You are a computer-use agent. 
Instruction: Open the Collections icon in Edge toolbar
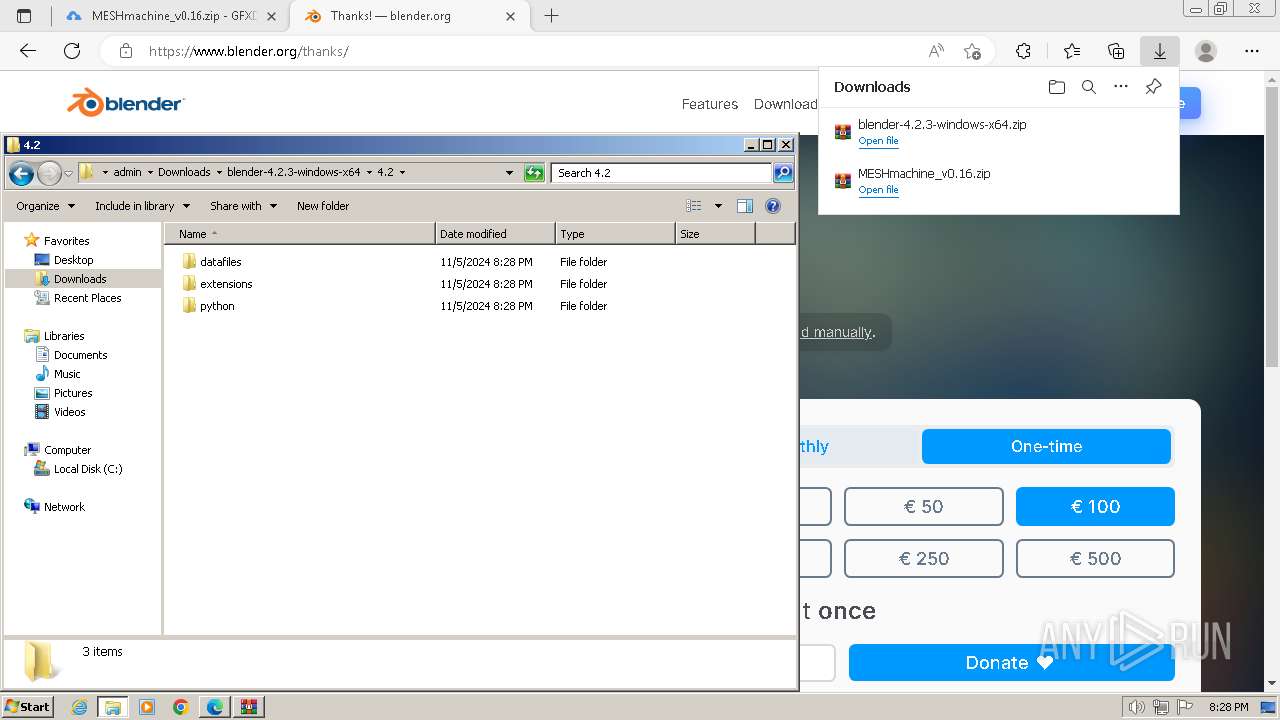tap(1116, 51)
